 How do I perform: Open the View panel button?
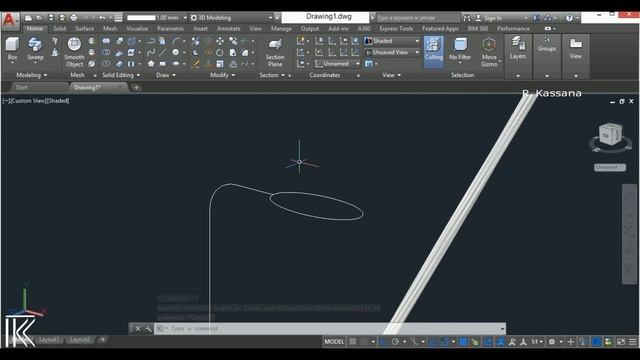click(576, 49)
